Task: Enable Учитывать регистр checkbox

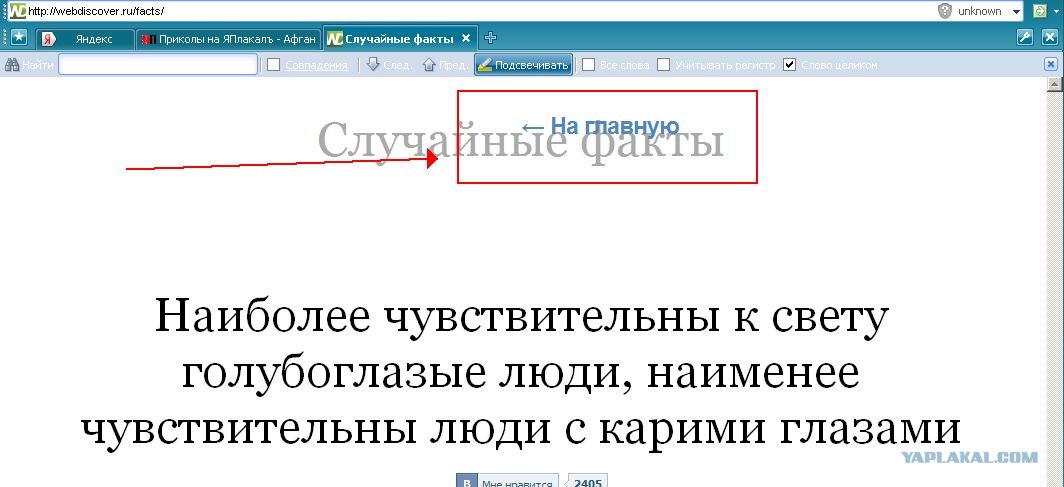Action: 664,65
